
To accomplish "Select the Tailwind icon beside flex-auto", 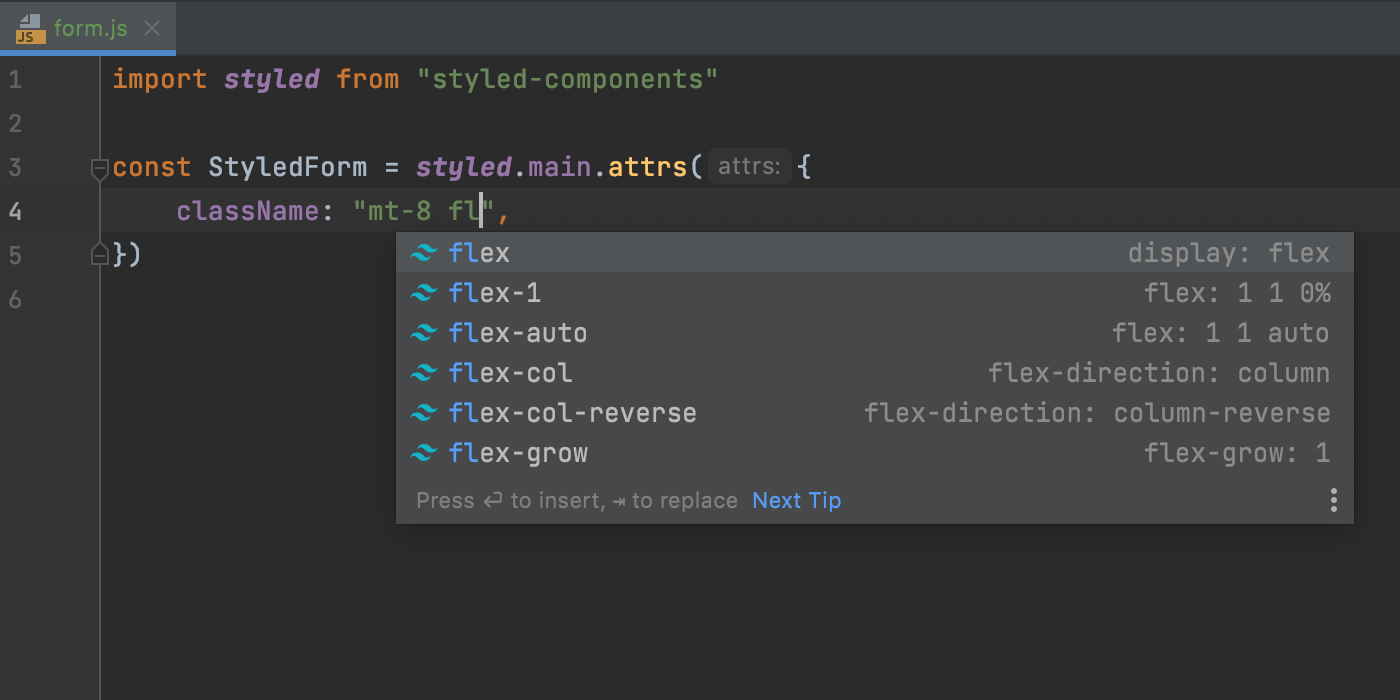I will 424,333.
